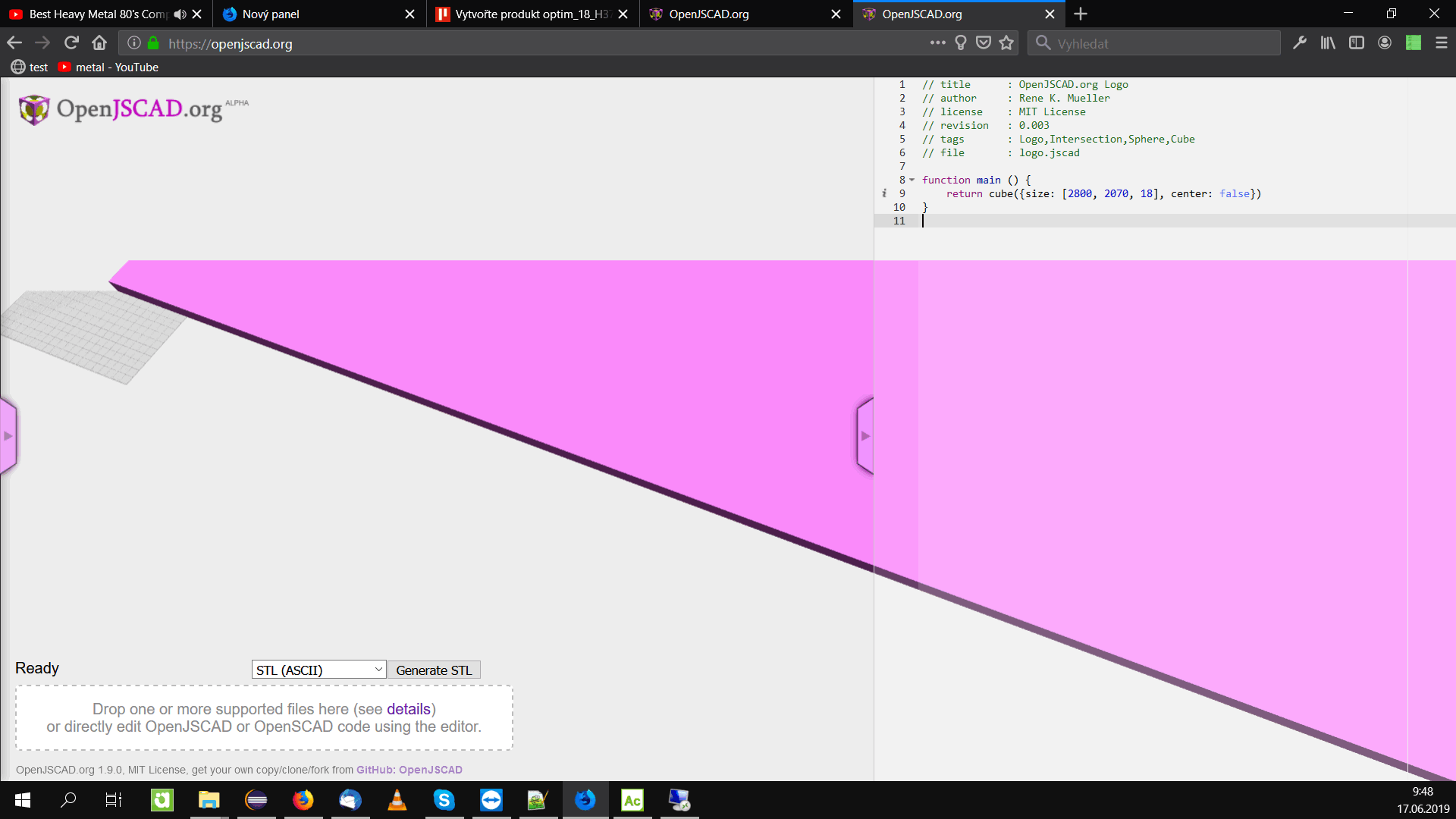Open the Firefox account profile icon

[x=1385, y=43]
